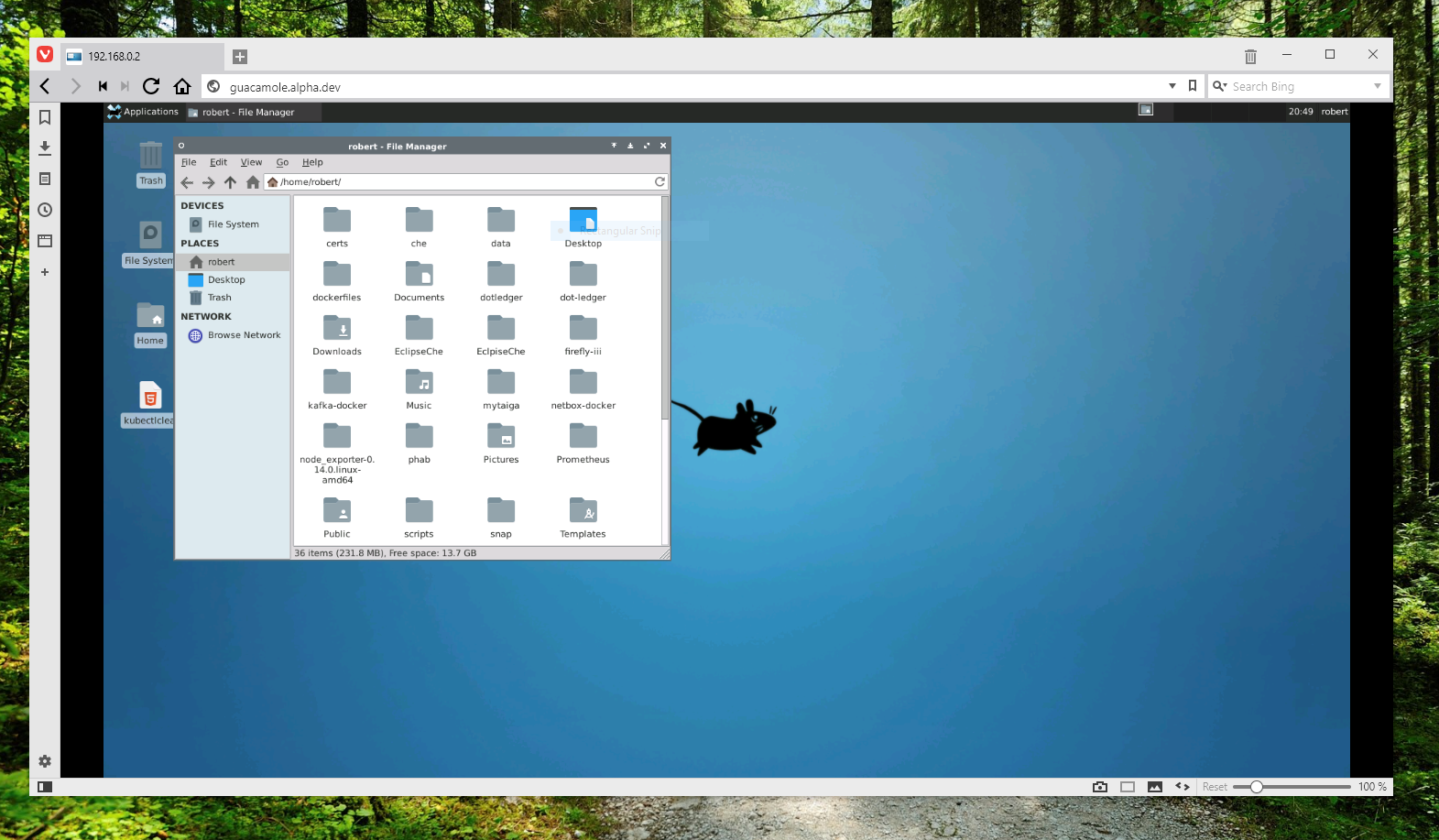Screen dimensions: 1439x840
Task: Select the Public folder
Action: (337, 517)
